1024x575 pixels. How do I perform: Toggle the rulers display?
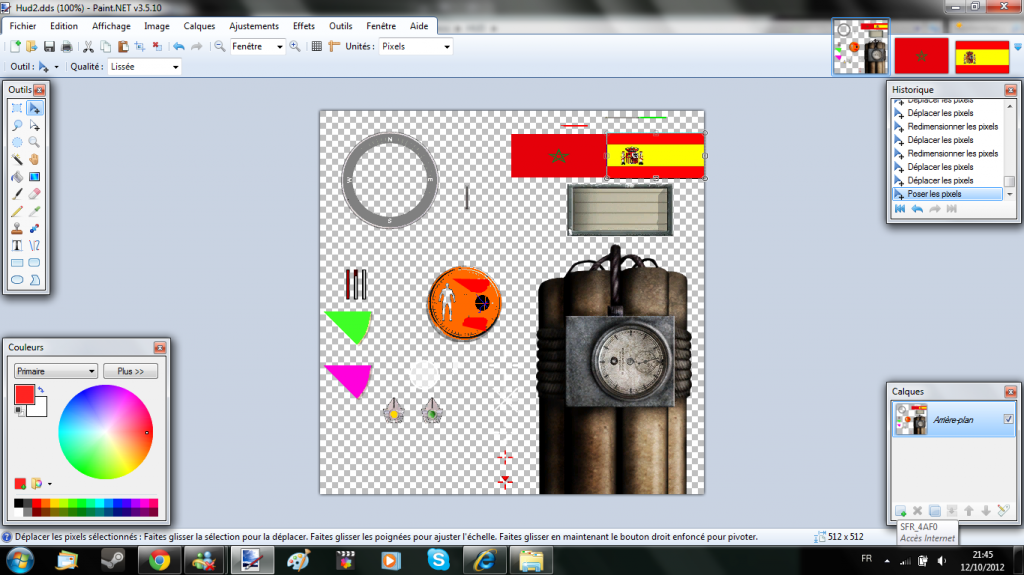[334, 46]
